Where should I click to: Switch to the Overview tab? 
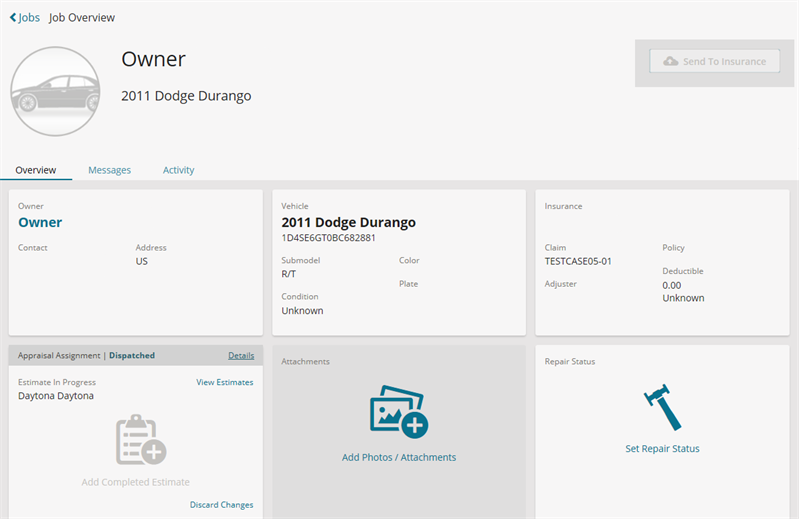coord(36,170)
